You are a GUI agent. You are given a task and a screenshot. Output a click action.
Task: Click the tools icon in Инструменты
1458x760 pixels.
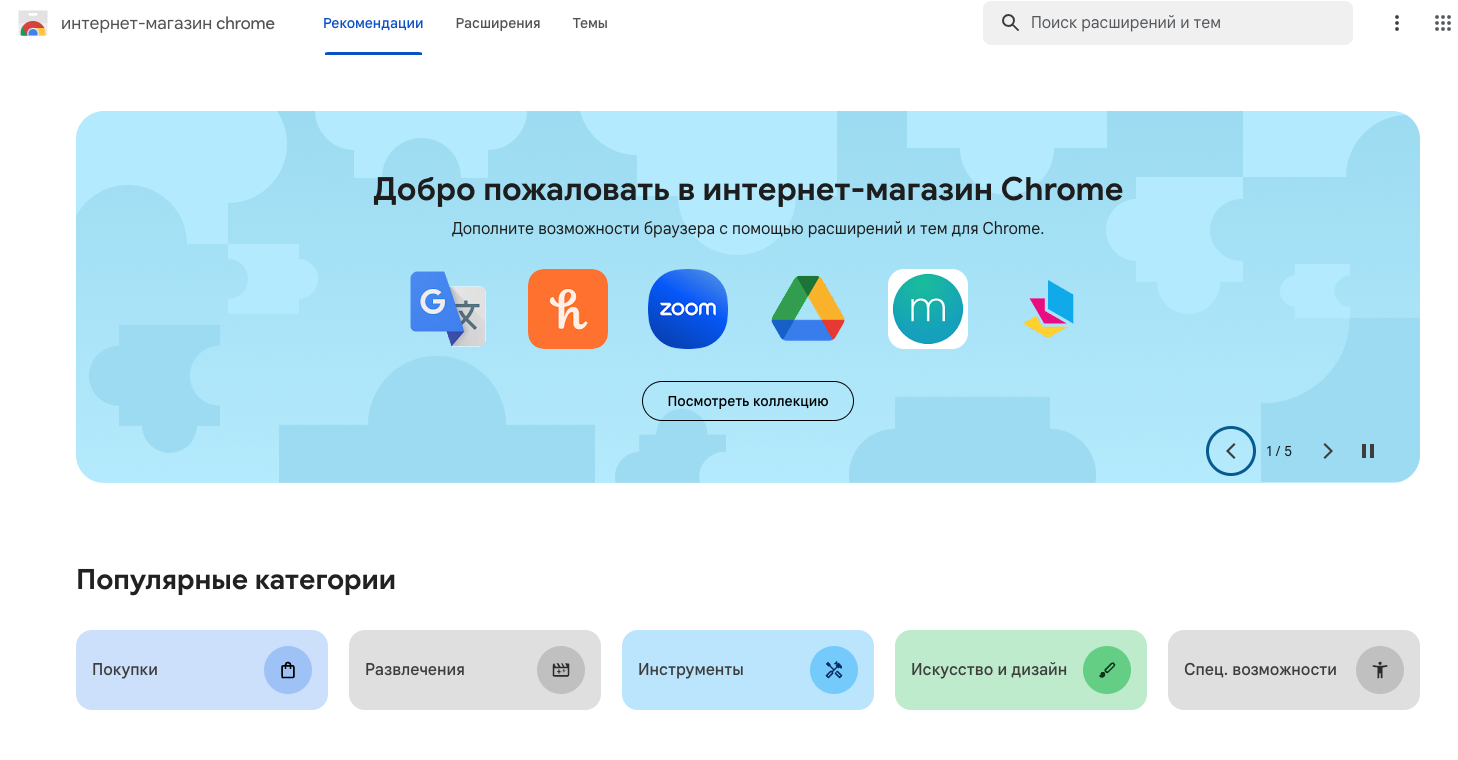(x=834, y=670)
